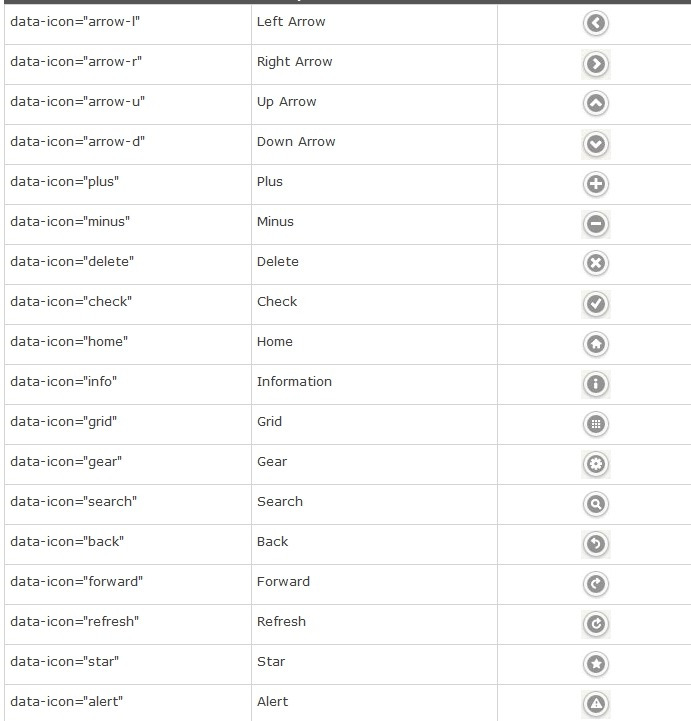The height and width of the screenshot is (721, 691).
Task: Click the Plus icon
Action: [x=596, y=184]
